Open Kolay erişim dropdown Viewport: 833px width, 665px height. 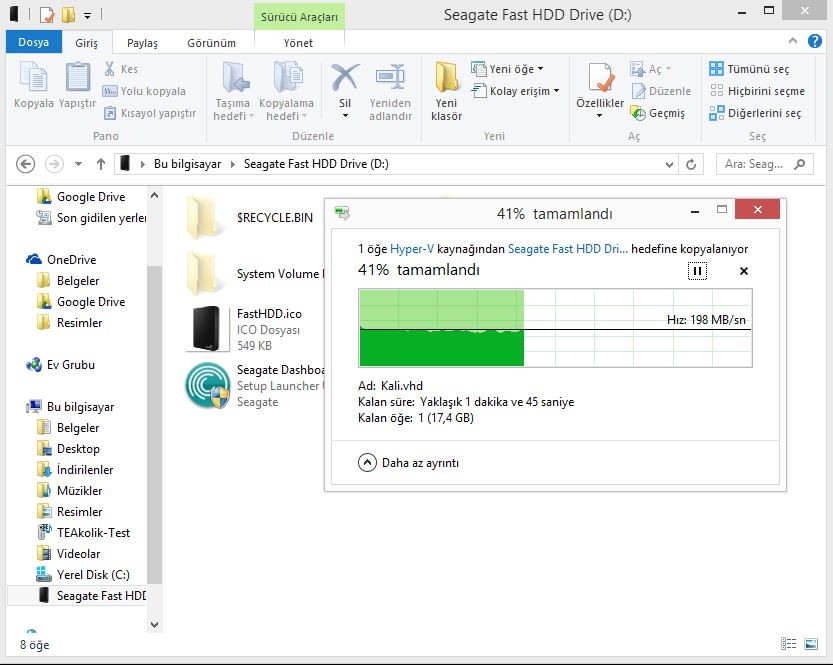(556, 91)
